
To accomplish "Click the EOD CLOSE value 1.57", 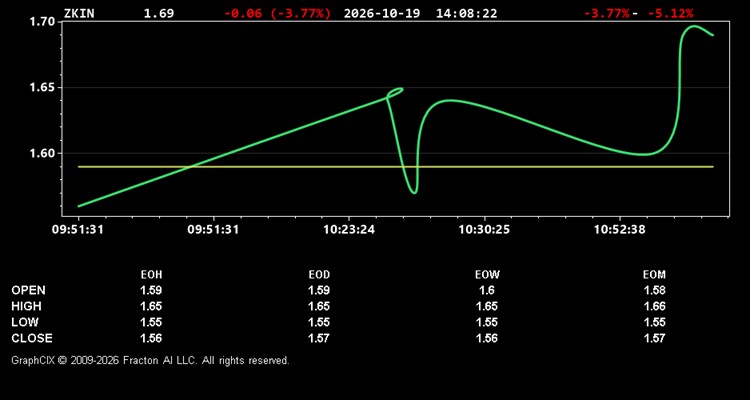I will click(319, 338).
